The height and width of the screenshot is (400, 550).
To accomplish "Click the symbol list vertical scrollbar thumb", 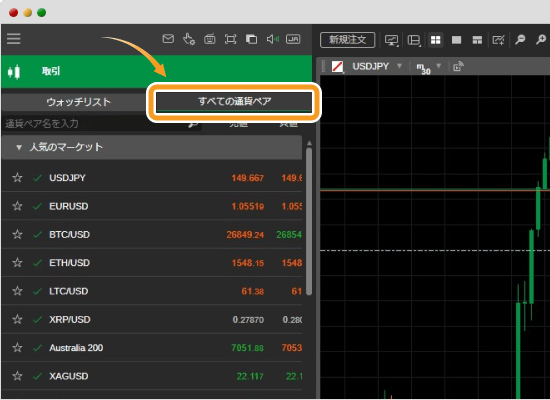I will (309, 221).
